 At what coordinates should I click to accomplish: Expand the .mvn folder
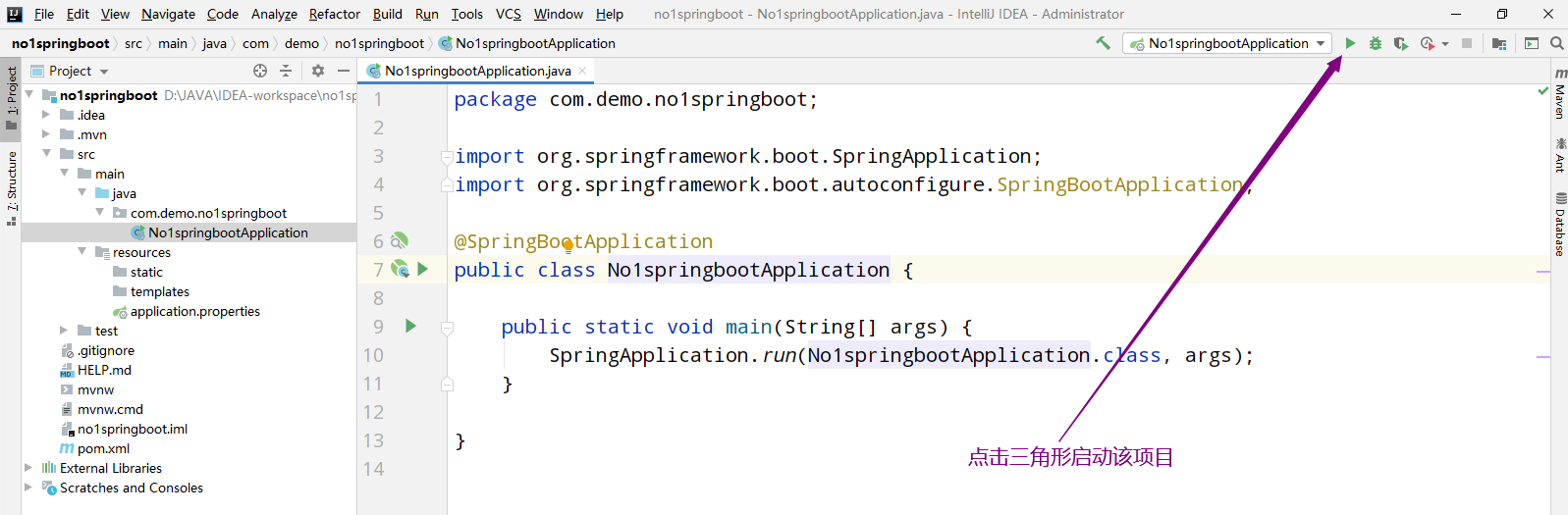pos(46,134)
